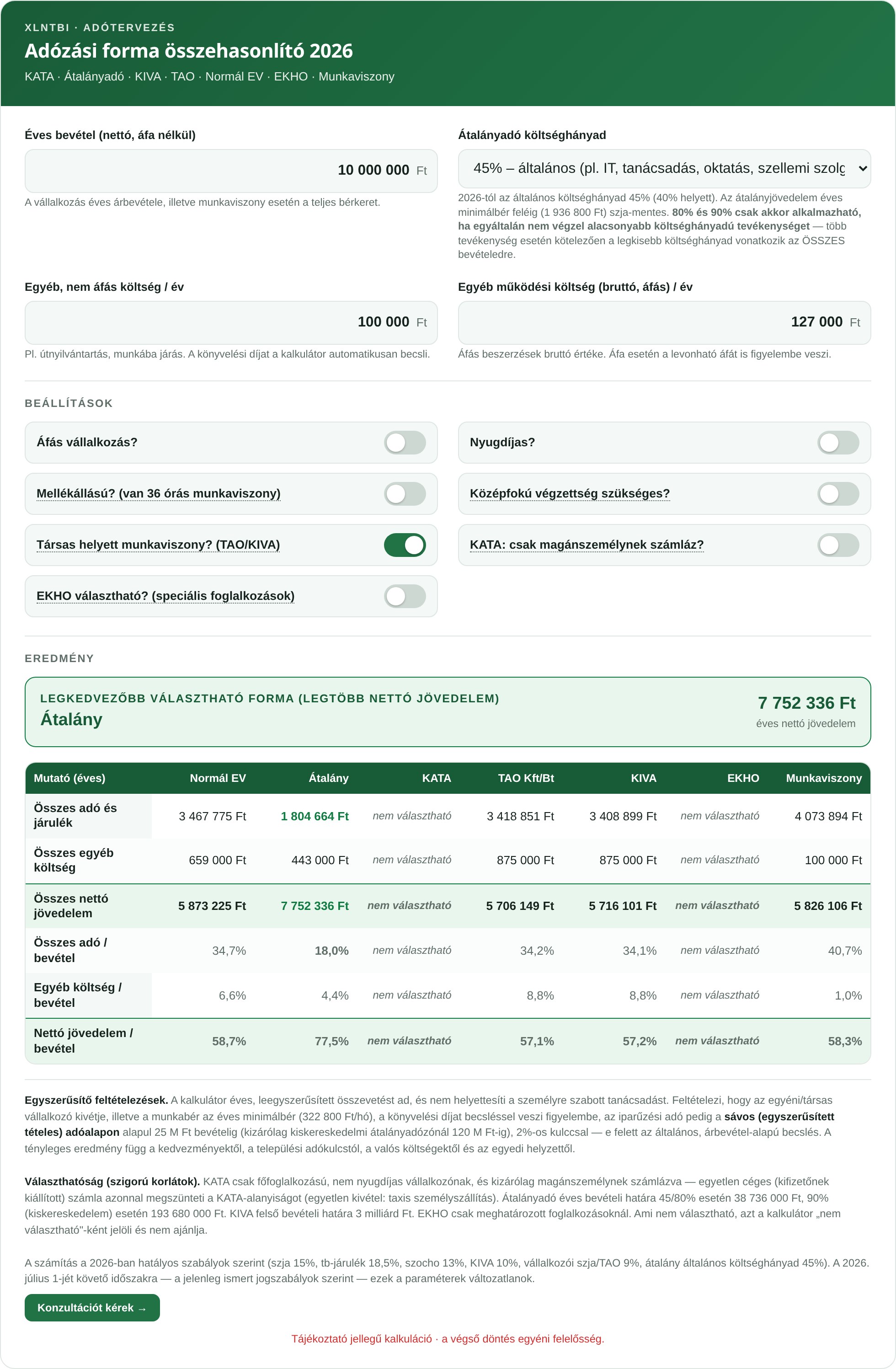Image resolution: width=896 pixels, height=1369 pixels.
Task: Click the Konzultációt kérek button
Action: [92, 1307]
